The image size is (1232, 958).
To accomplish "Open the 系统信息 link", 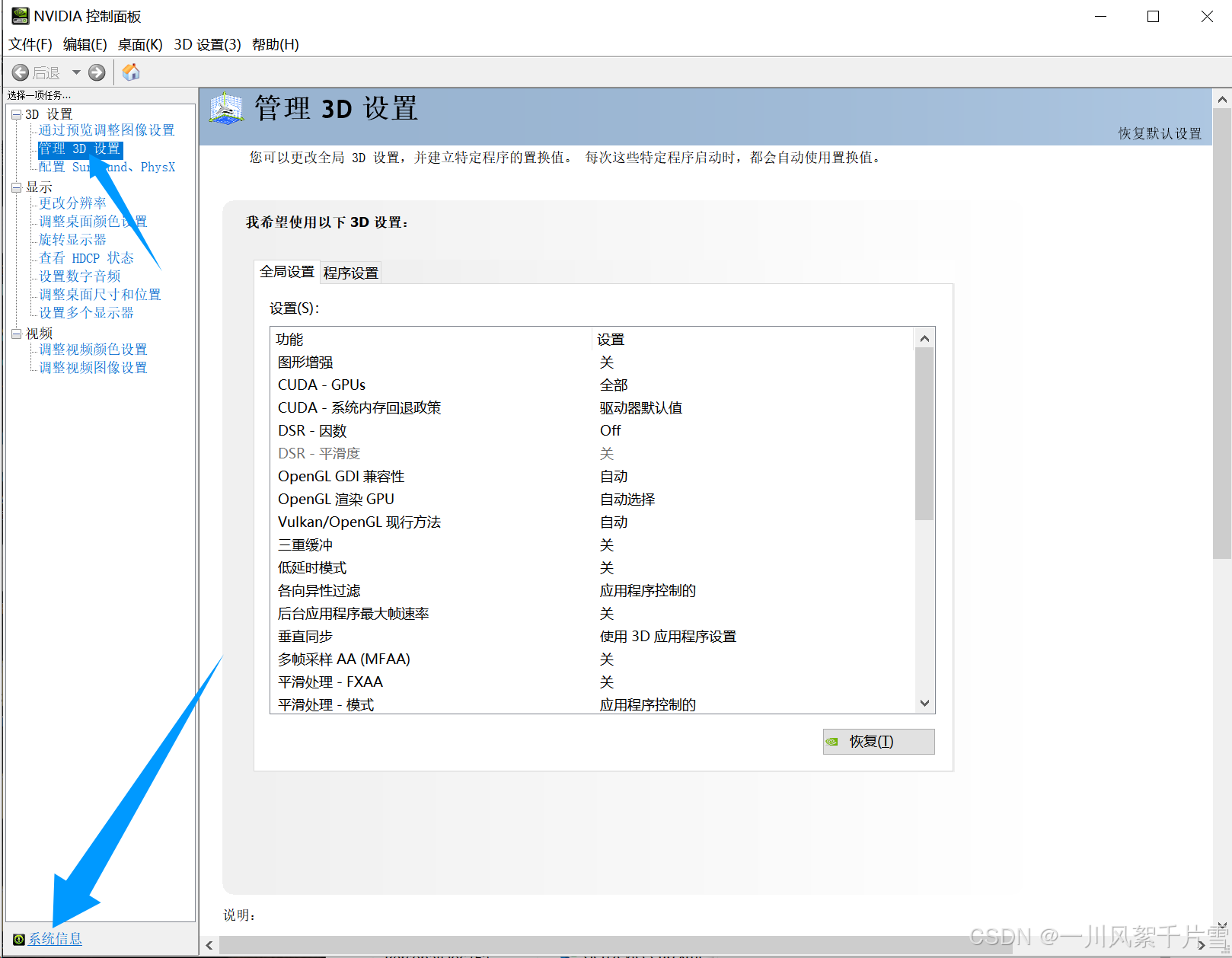I will click(x=55, y=939).
